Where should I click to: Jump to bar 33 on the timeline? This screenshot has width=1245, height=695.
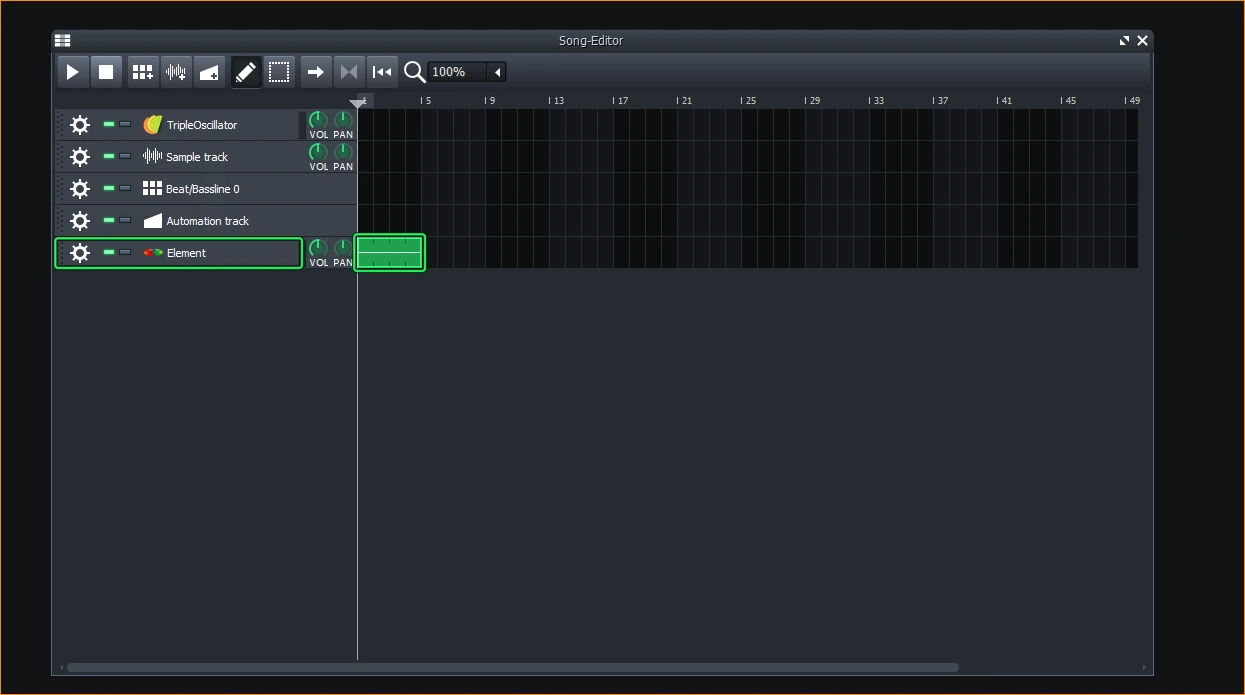877,100
